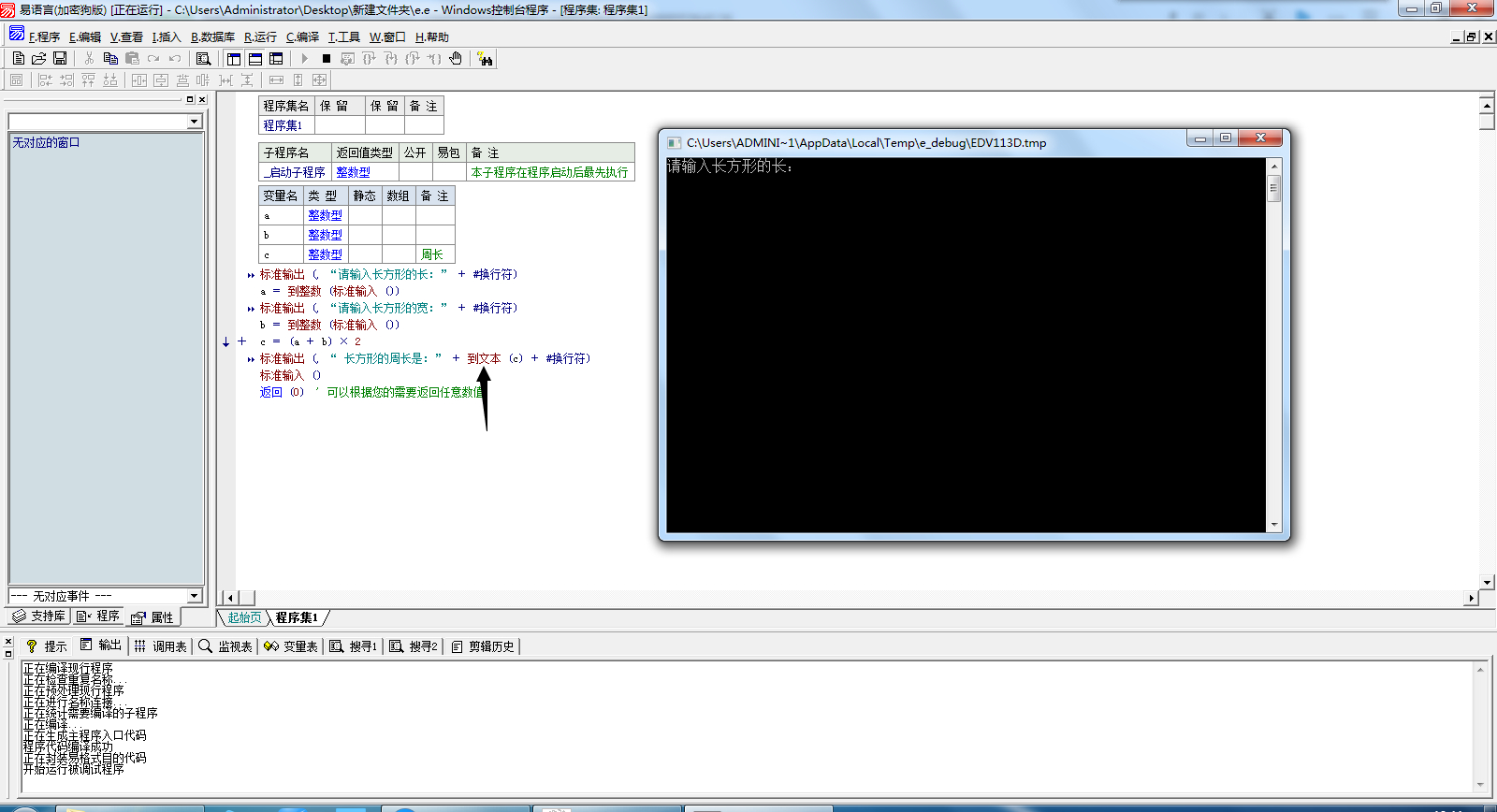Click the paste clipboard icon
The width and height of the screenshot is (1497, 812).
click(132, 59)
